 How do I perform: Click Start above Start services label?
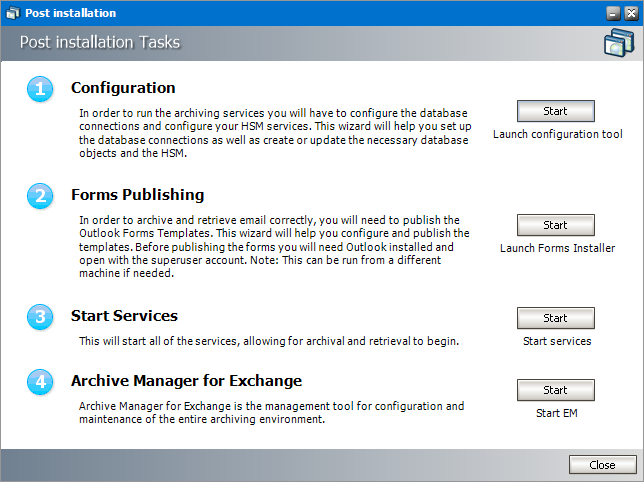555,318
